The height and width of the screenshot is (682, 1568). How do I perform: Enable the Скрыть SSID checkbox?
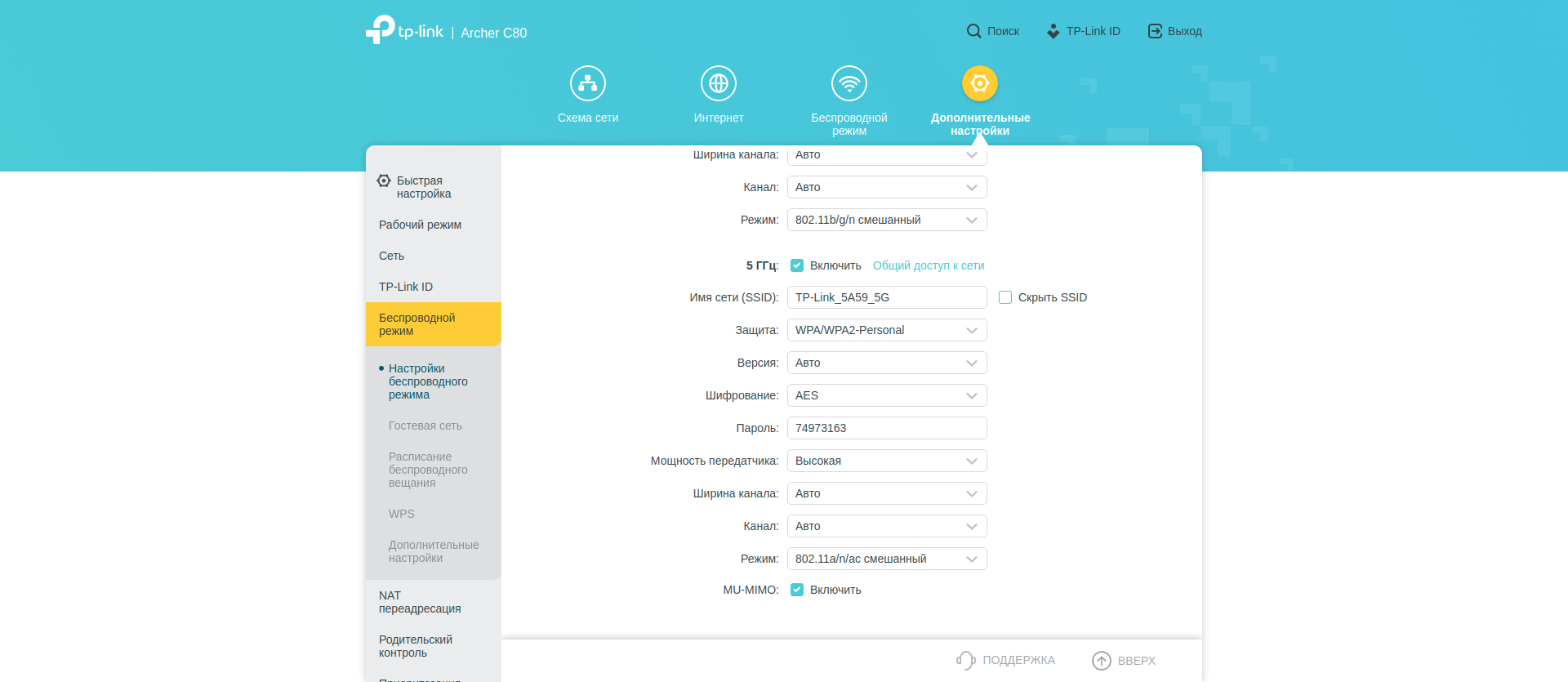(x=1005, y=297)
